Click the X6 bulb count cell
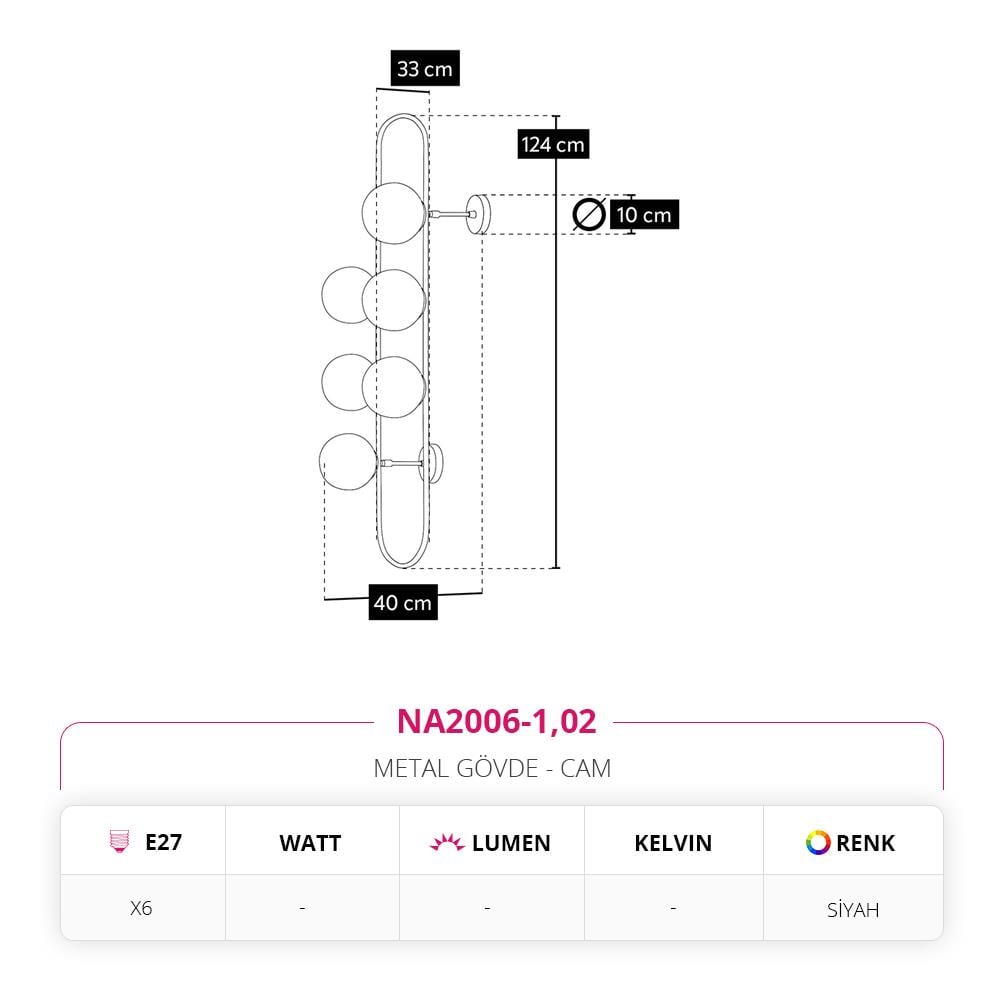Screen dimensions: 1000x1000 [142, 908]
